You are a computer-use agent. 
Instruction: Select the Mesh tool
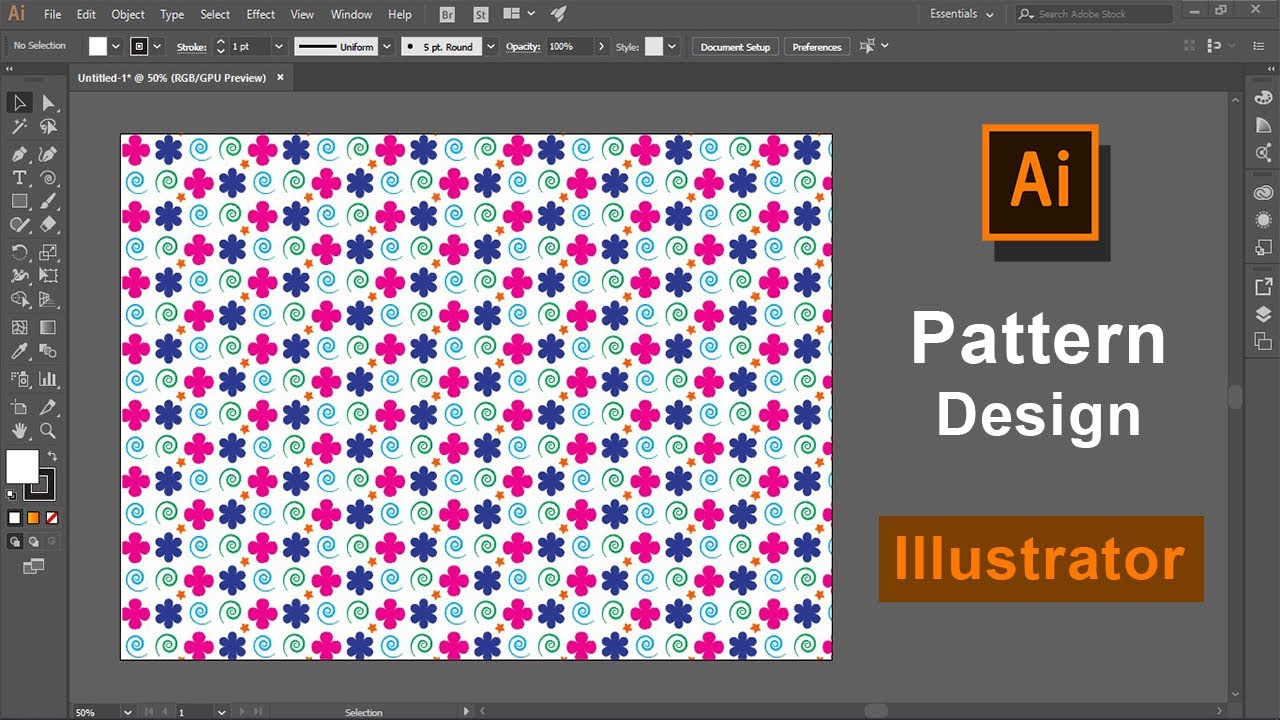click(19, 327)
